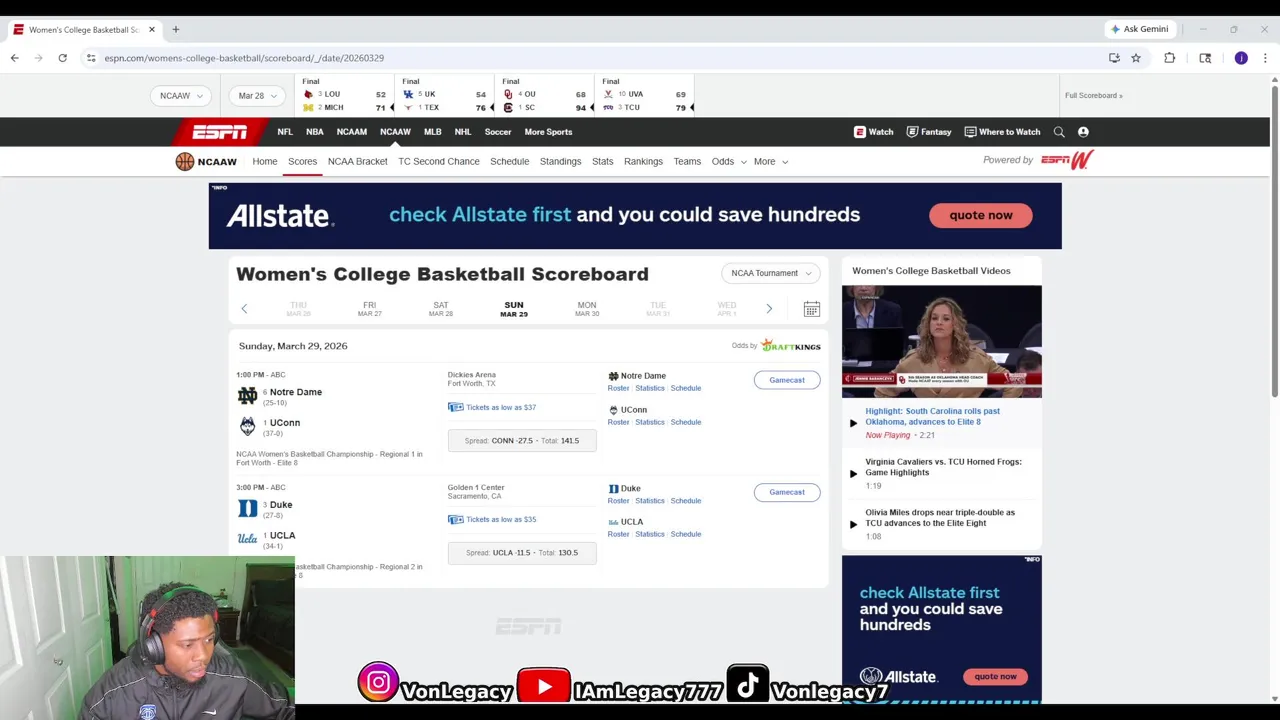Click browser reload button
The width and height of the screenshot is (1280, 720).
click(62, 58)
